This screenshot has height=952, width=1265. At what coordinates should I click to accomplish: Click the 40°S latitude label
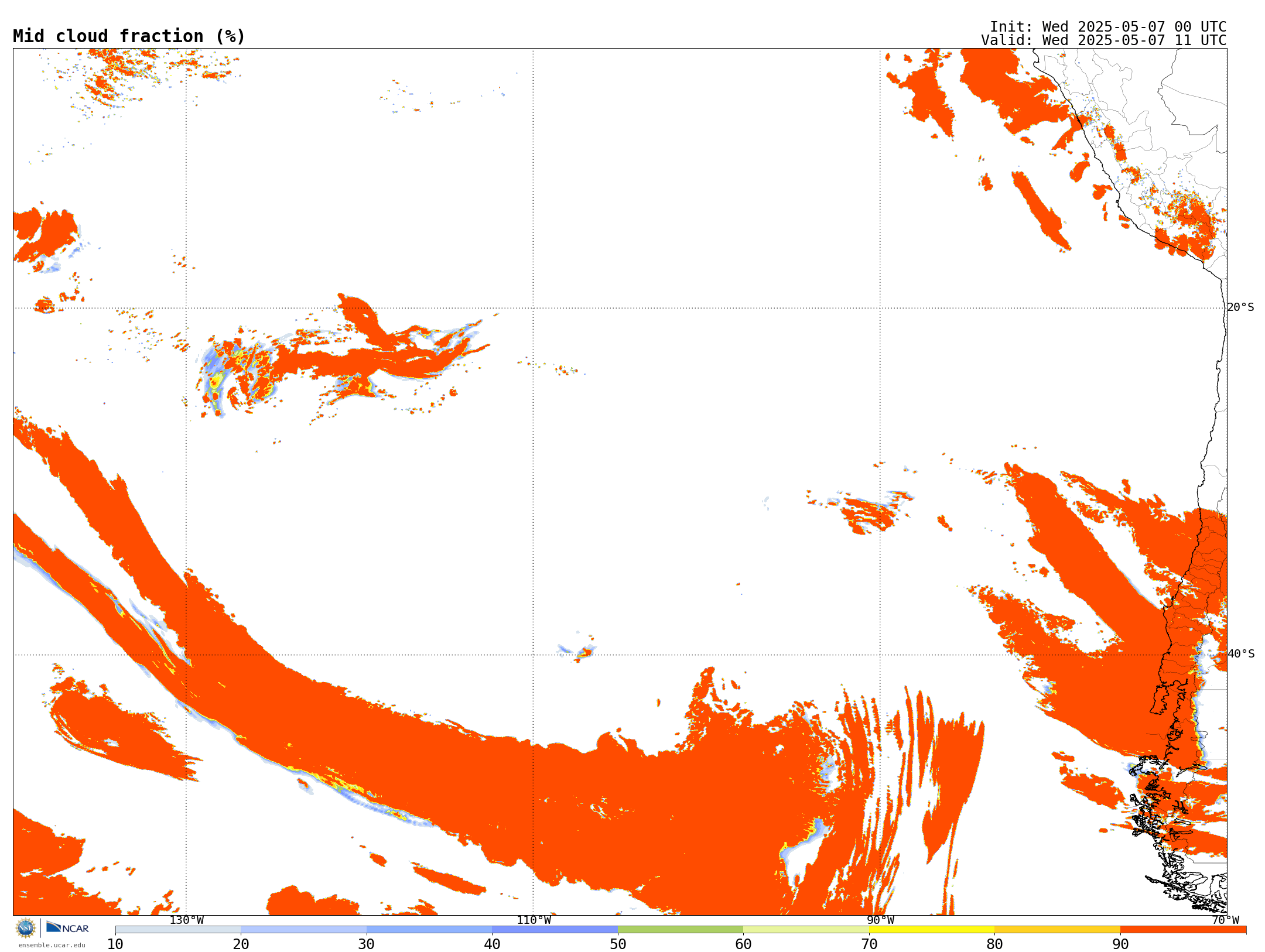click(1241, 654)
